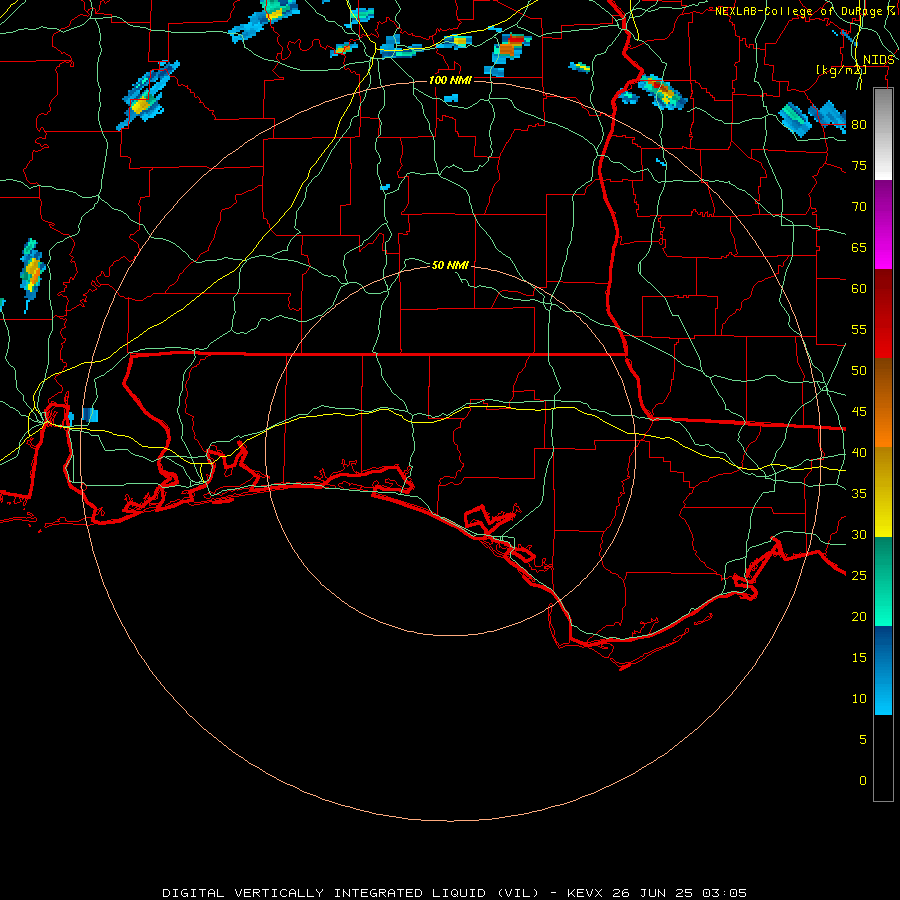Click the 70 value on the scale
Image resolution: width=900 pixels, height=900 pixels.
pyautogui.click(x=859, y=207)
